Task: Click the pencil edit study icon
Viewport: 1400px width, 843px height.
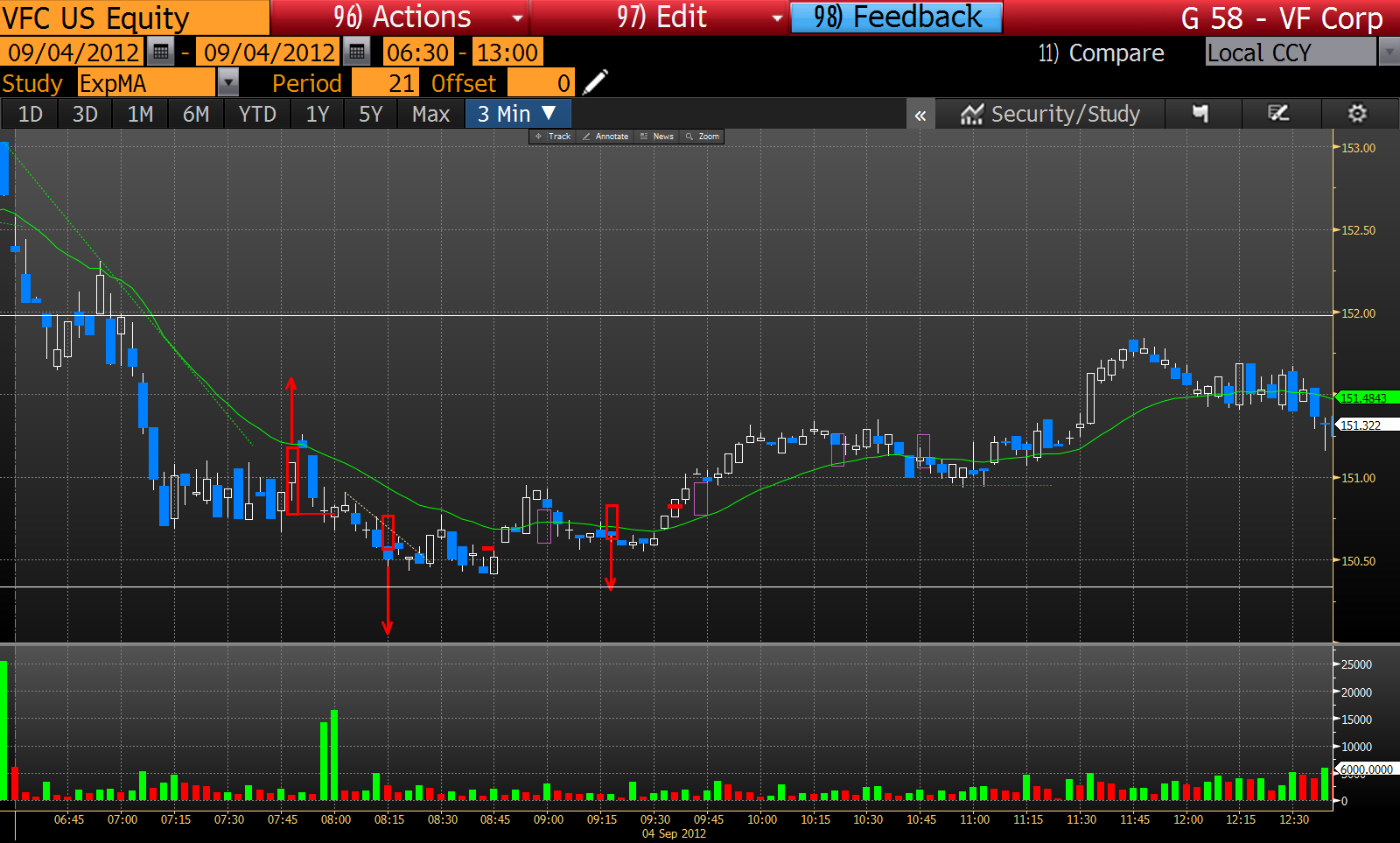Action: (595, 82)
